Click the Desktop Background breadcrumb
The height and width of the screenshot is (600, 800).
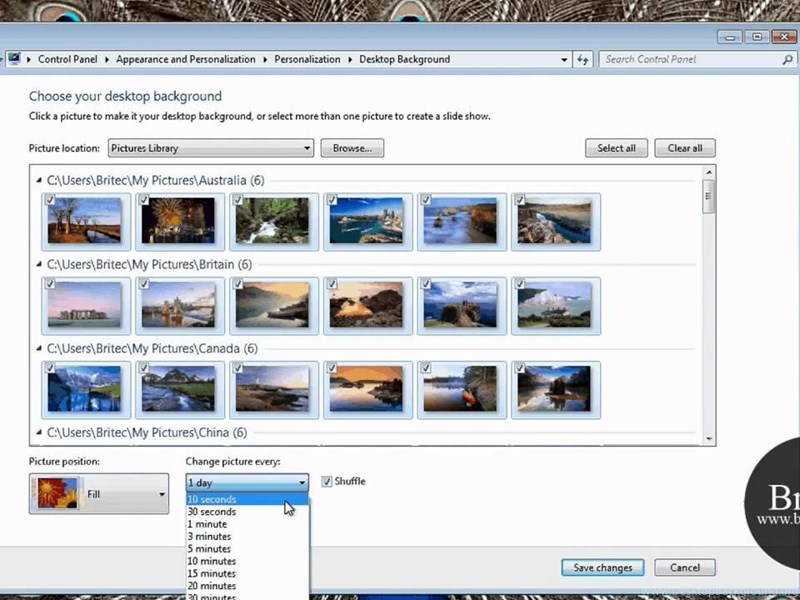405,60
